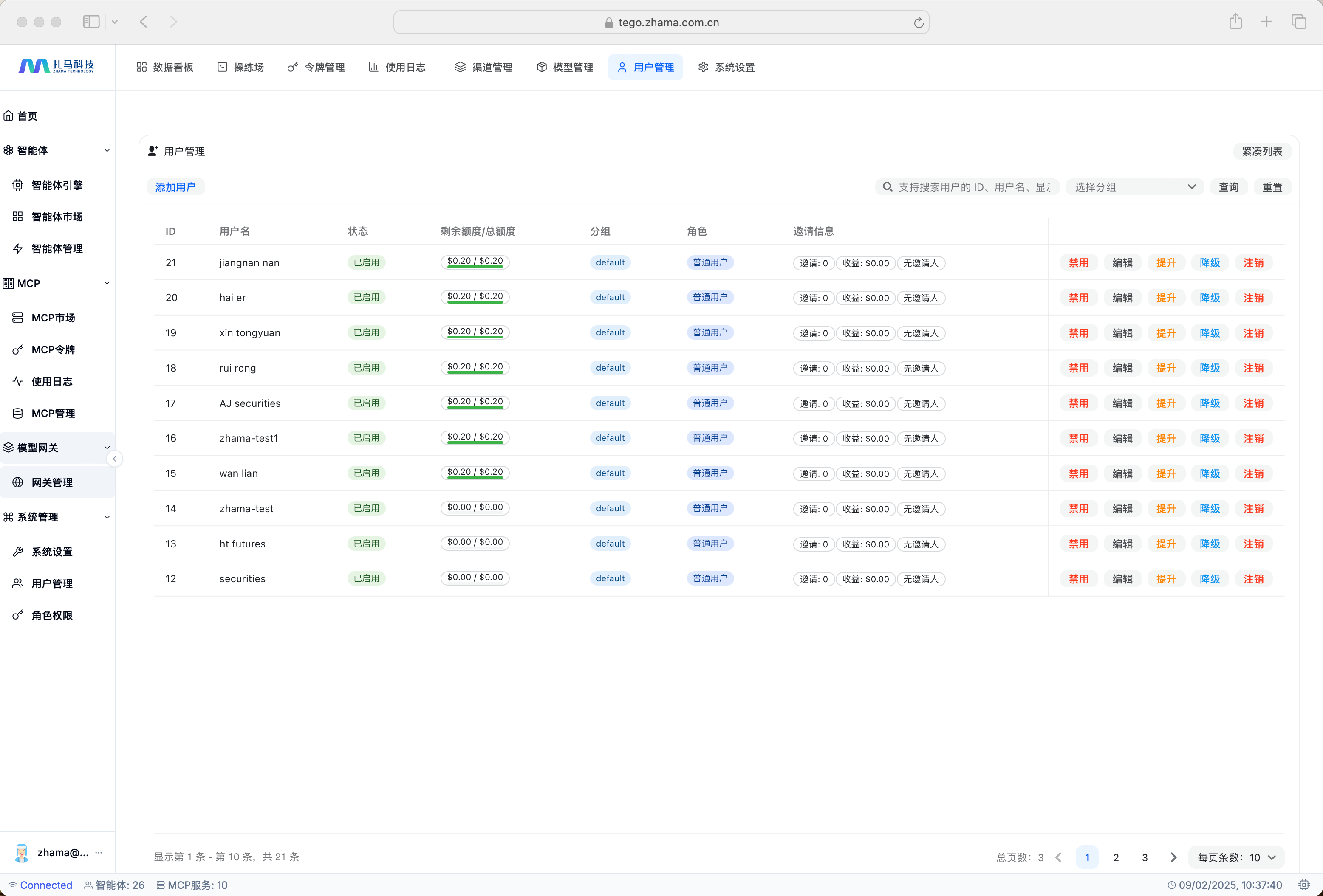Click 编辑 for user hai er

point(1122,298)
